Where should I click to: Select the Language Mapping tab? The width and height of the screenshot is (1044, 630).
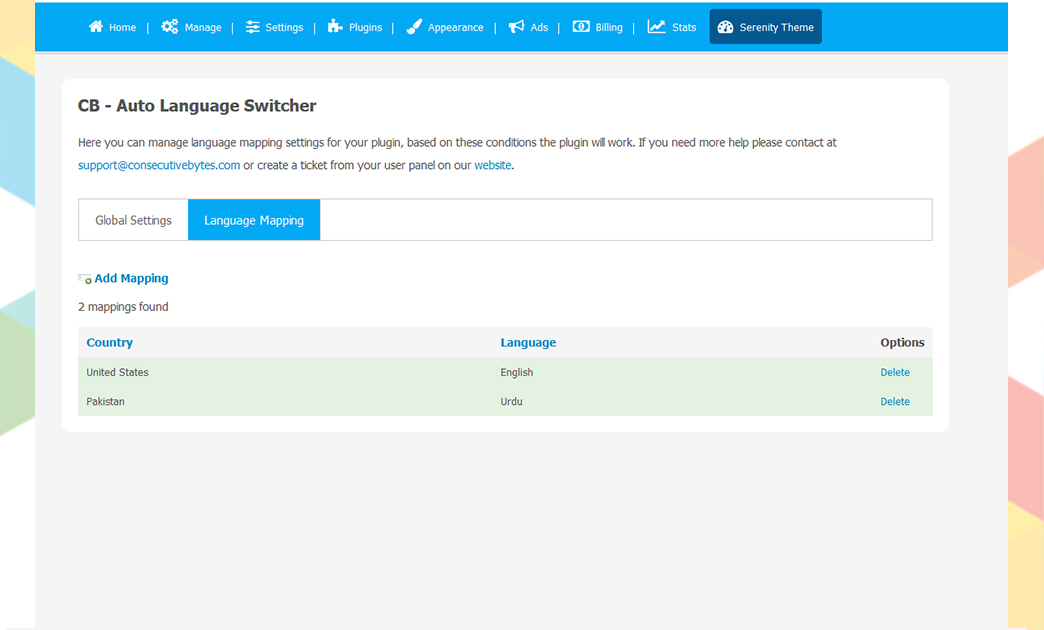[x=254, y=220]
